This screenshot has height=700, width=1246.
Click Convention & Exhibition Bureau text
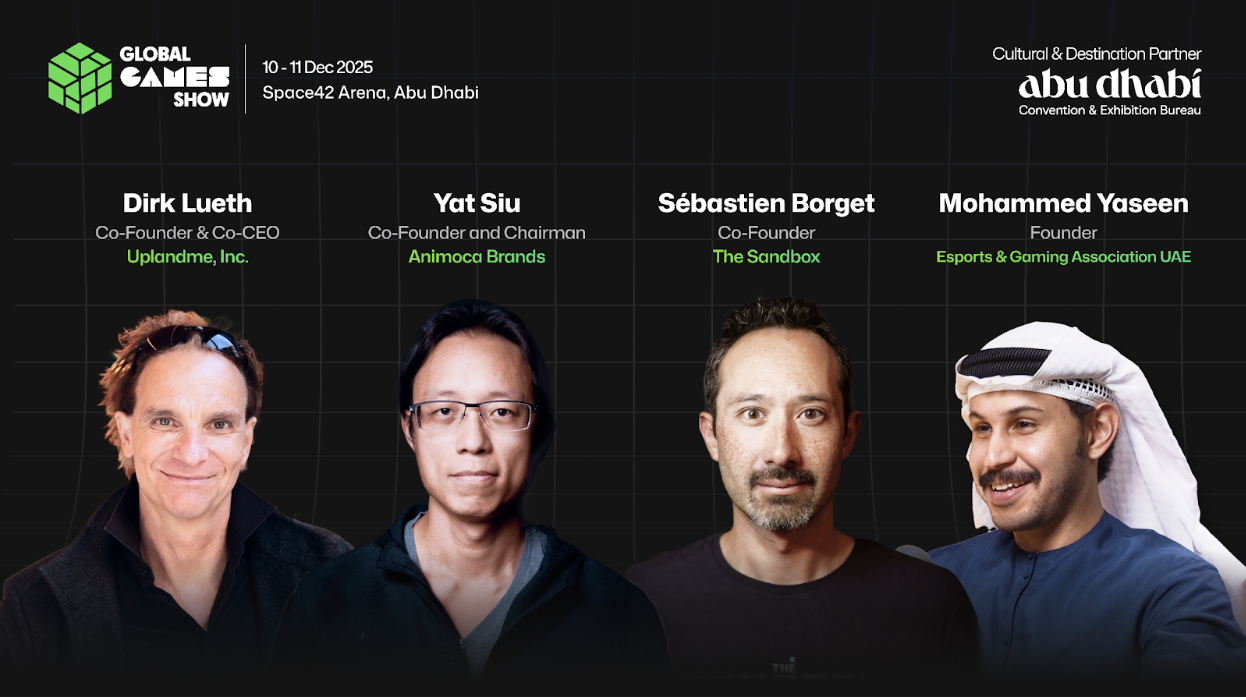[1110, 110]
